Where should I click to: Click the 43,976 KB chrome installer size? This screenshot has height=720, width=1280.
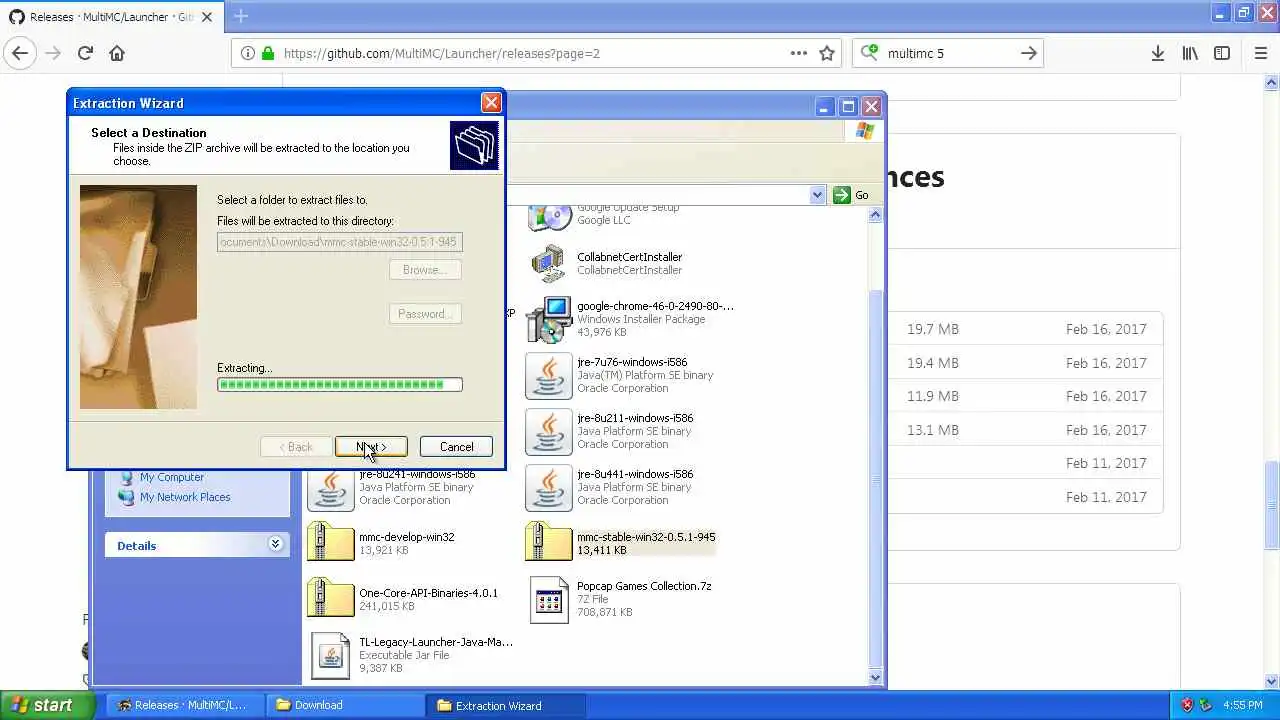click(x=602, y=332)
